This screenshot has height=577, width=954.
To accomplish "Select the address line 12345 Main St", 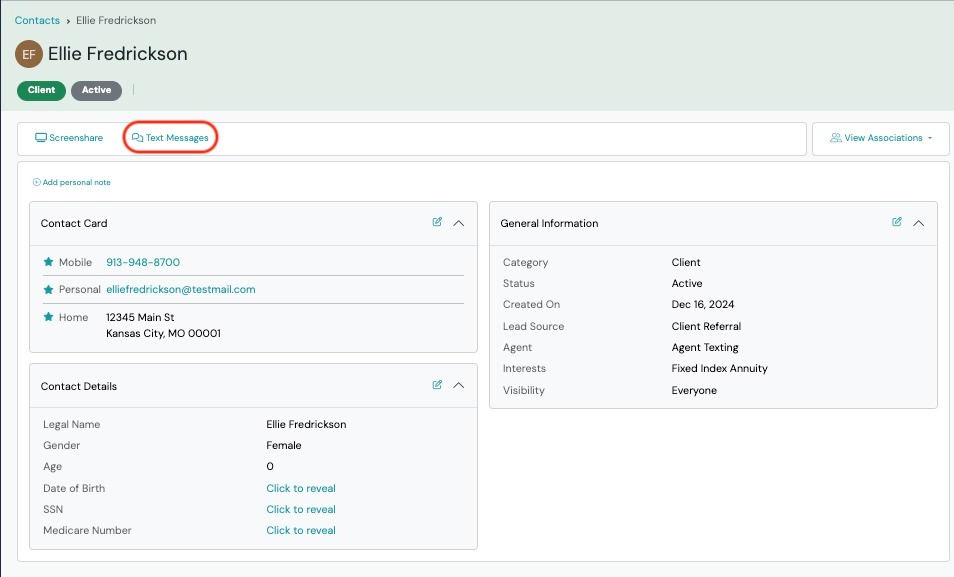I will pyautogui.click(x=140, y=317).
